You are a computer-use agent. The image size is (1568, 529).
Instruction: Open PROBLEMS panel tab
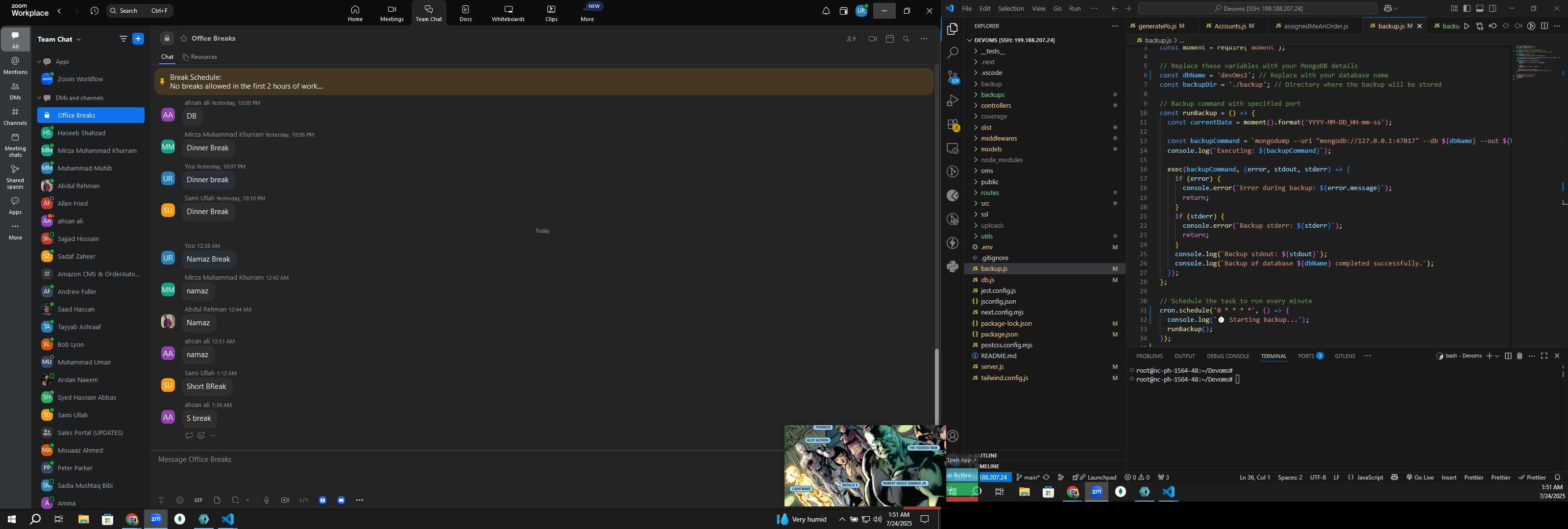click(1149, 356)
